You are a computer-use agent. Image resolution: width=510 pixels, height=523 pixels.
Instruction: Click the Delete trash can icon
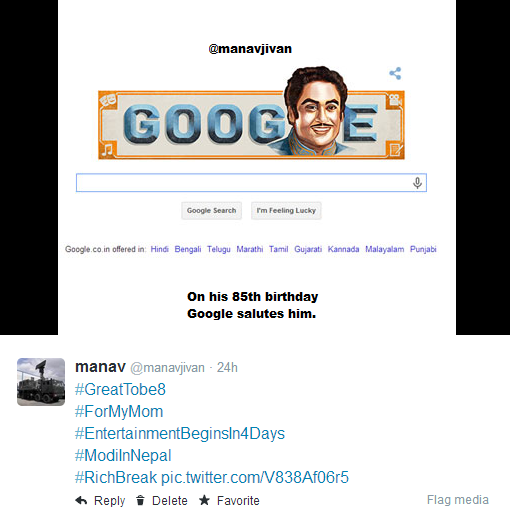click(x=140, y=500)
